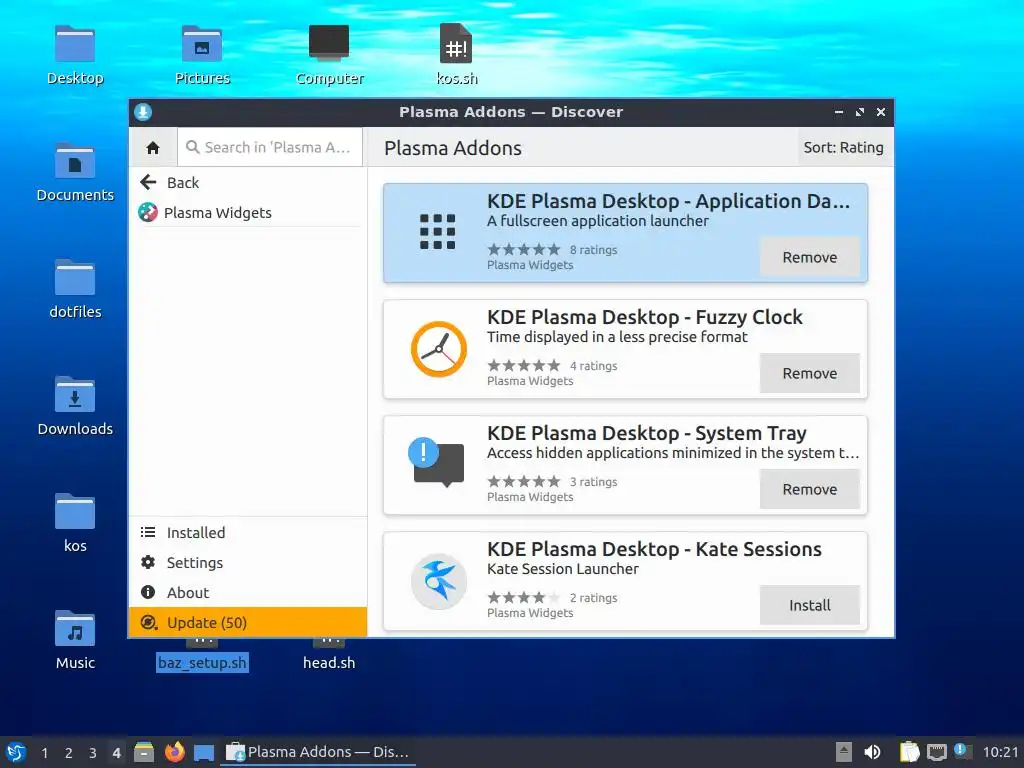Open KDE Plasma Desktop - Kate Sessions title

pos(654,549)
